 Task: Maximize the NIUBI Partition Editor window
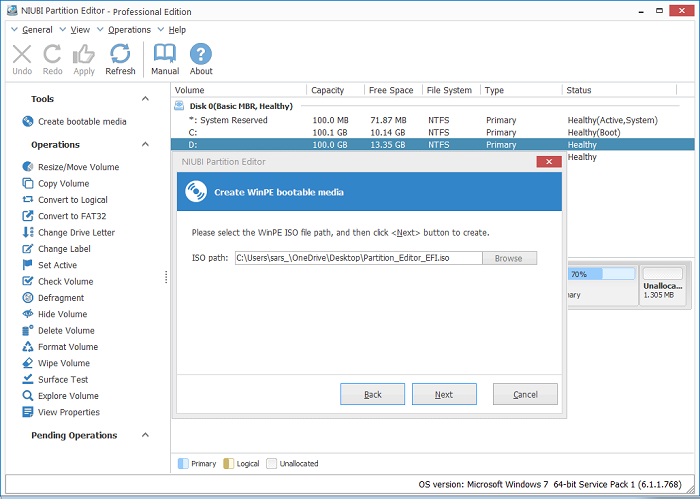click(x=659, y=11)
